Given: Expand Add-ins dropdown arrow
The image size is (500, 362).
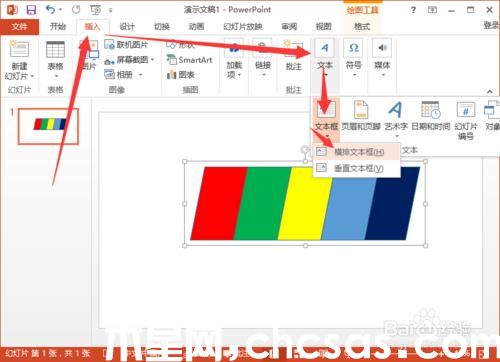Looking at the screenshot, I should point(239,74).
